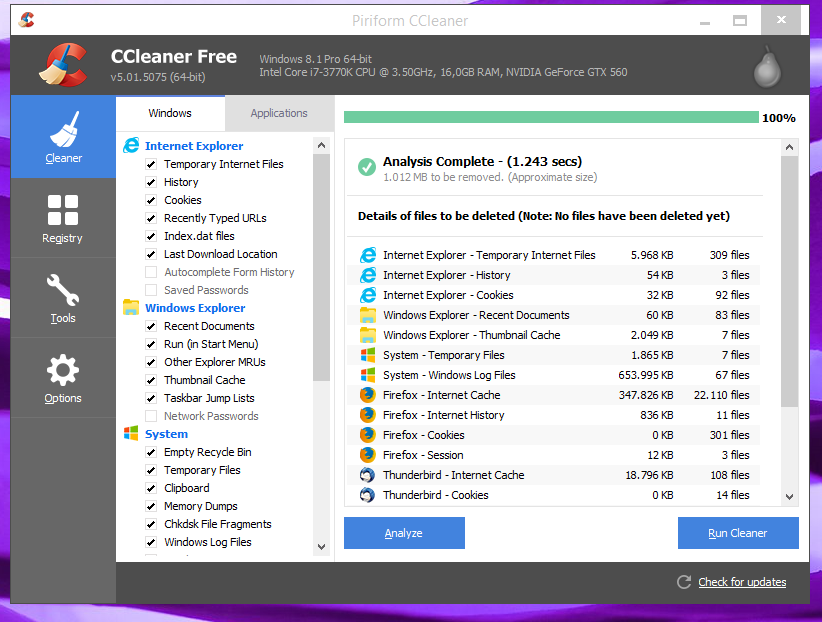This screenshot has width=822, height=622.
Task: Toggle Recently Typed URLs checkbox
Action: 151,218
